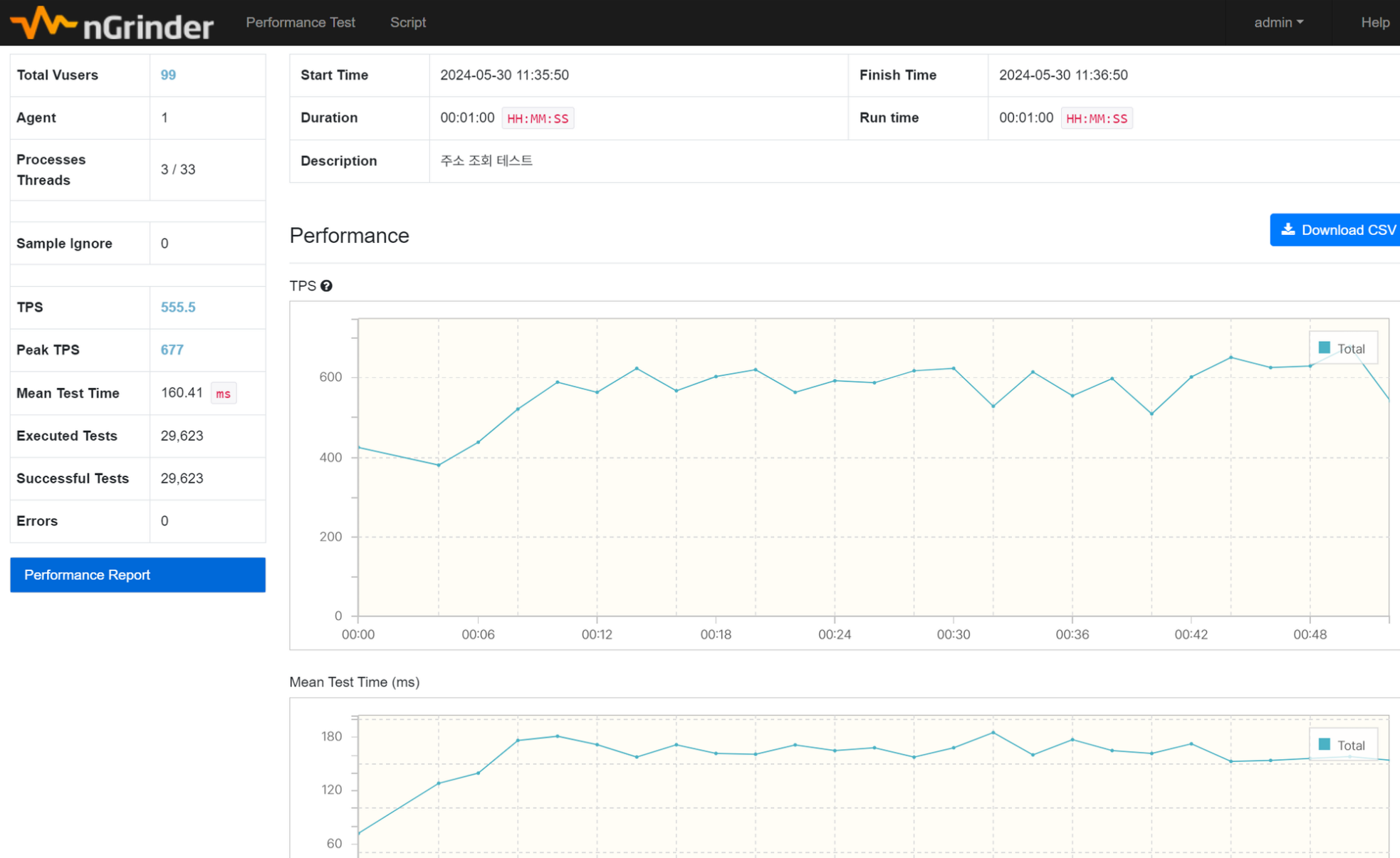This screenshot has width=1400, height=858.
Task: Click the ms unit badge
Action: tap(223, 394)
